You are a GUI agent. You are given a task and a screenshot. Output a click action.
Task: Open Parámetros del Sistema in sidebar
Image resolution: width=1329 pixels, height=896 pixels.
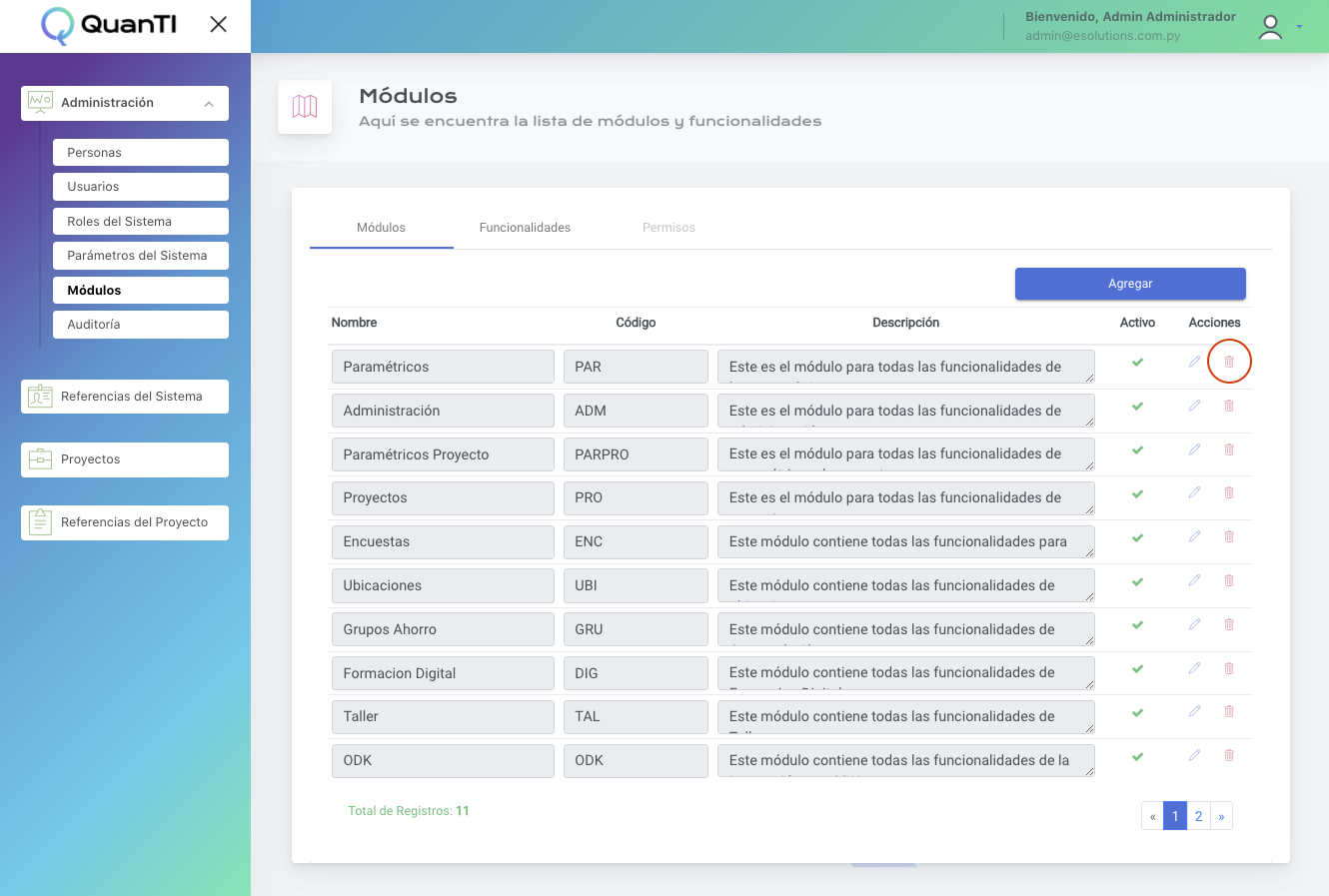coord(141,256)
